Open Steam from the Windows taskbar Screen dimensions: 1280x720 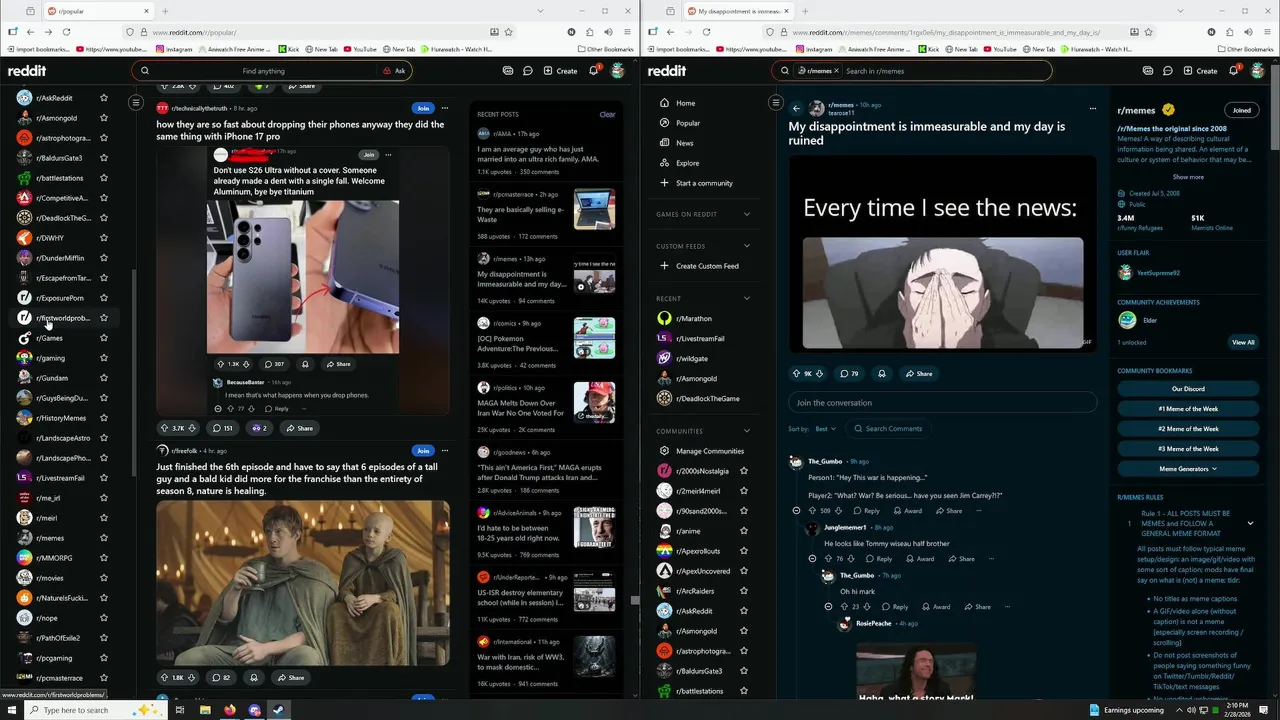[279, 710]
